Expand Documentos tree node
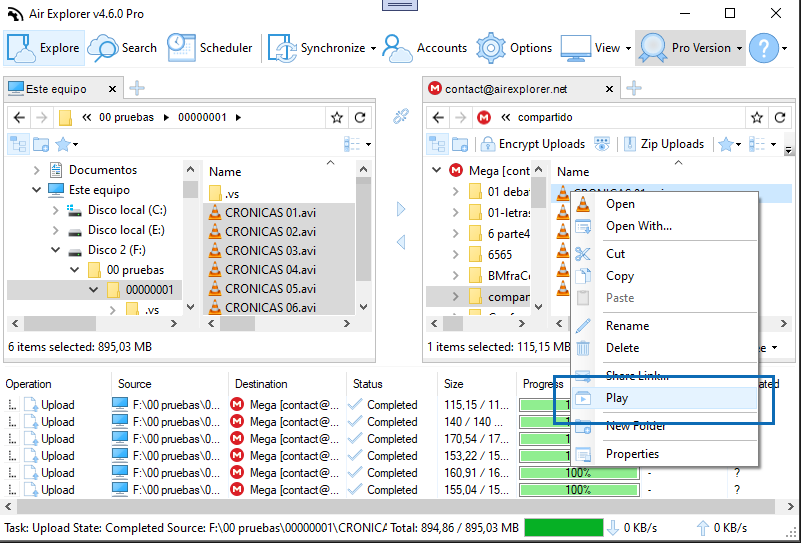 (36, 170)
